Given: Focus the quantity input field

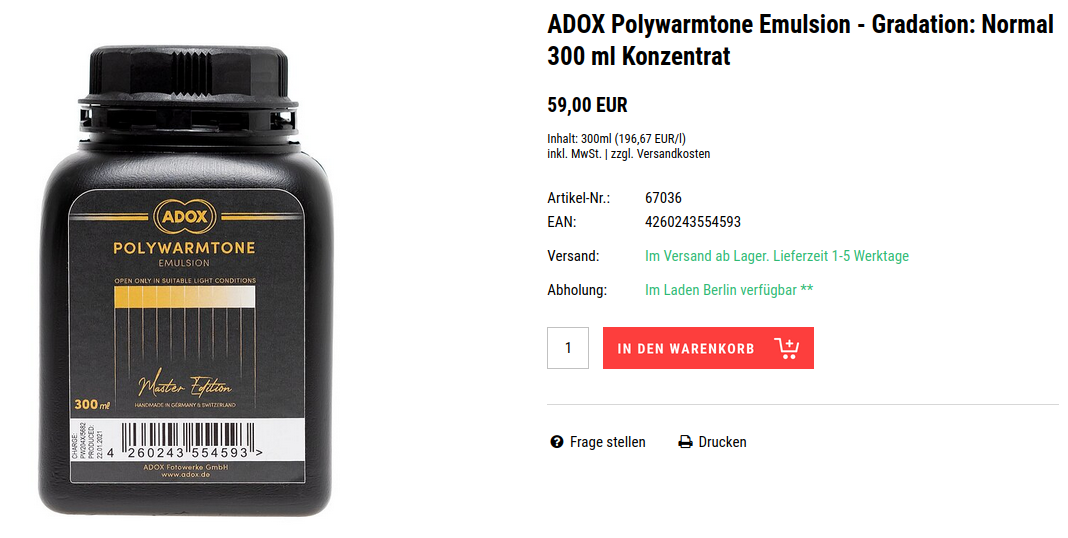Looking at the screenshot, I should point(568,348).
